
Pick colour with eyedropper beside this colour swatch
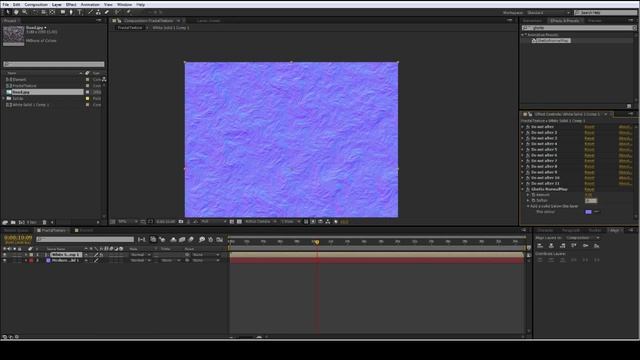point(596,212)
